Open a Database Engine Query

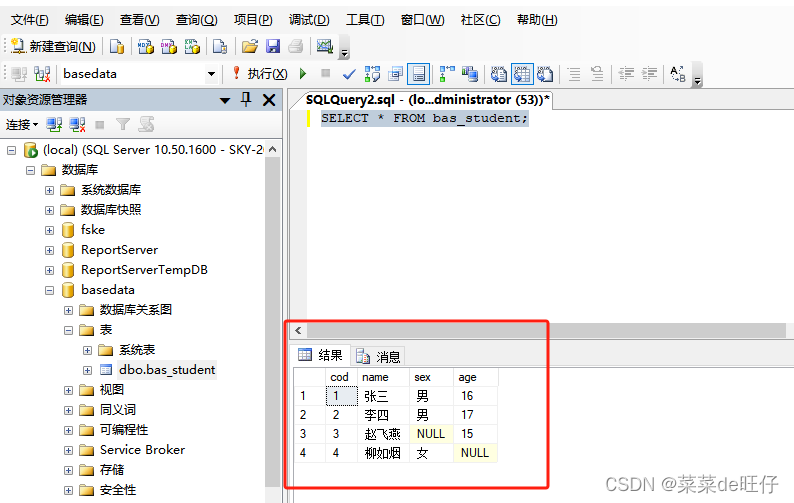pyautogui.click(x=117, y=47)
